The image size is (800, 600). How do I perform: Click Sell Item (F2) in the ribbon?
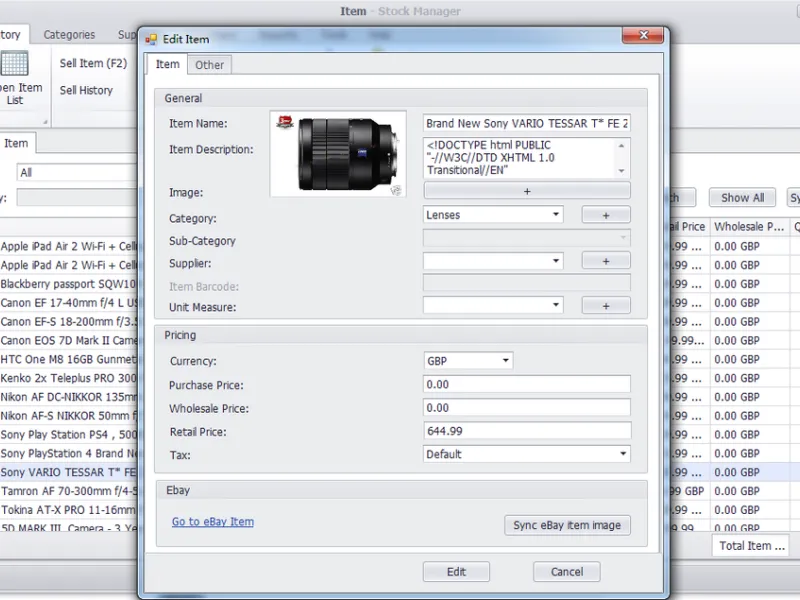pyautogui.click(x=93, y=63)
